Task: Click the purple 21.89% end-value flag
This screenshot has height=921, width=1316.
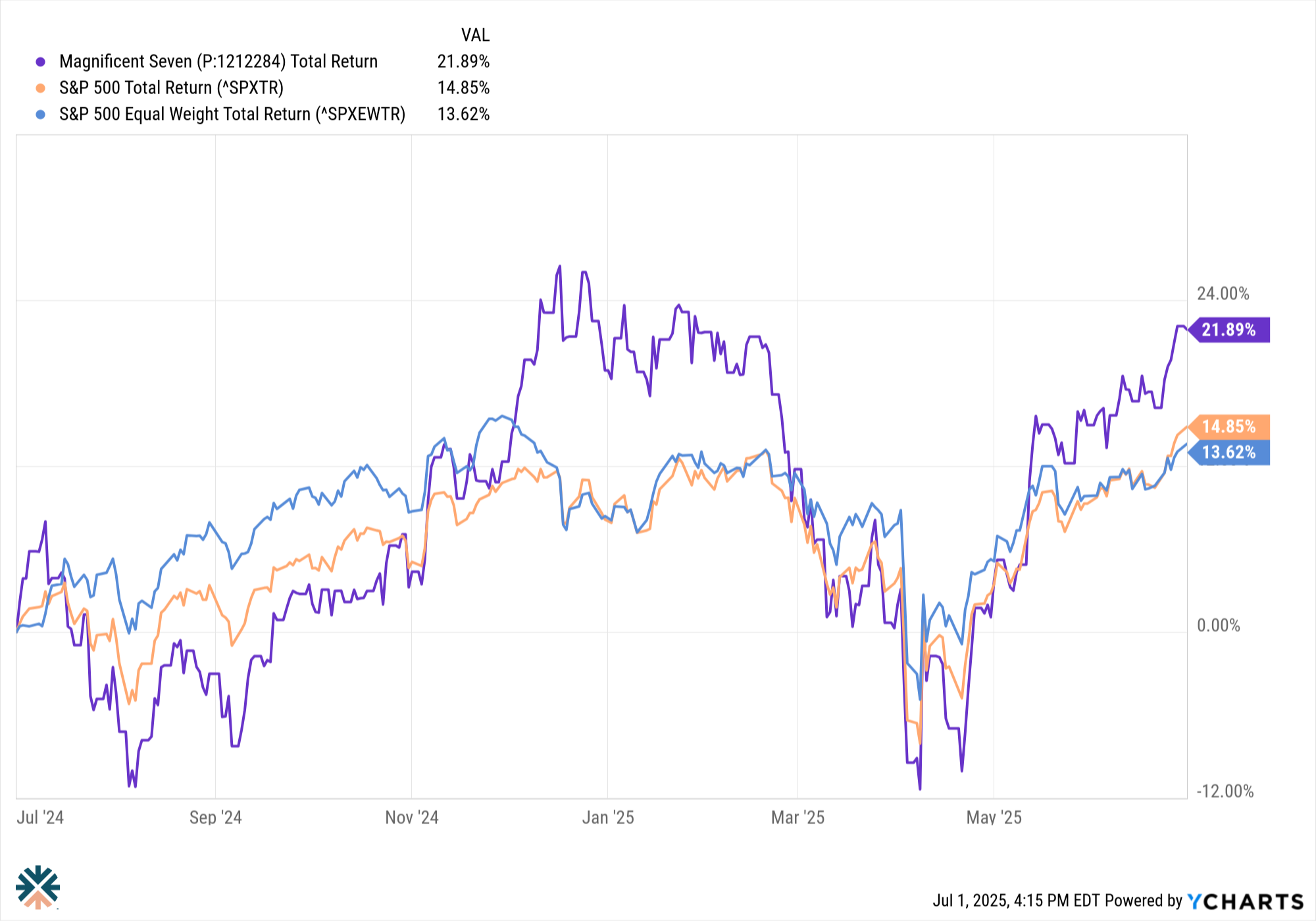Action: click(x=1228, y=330)
